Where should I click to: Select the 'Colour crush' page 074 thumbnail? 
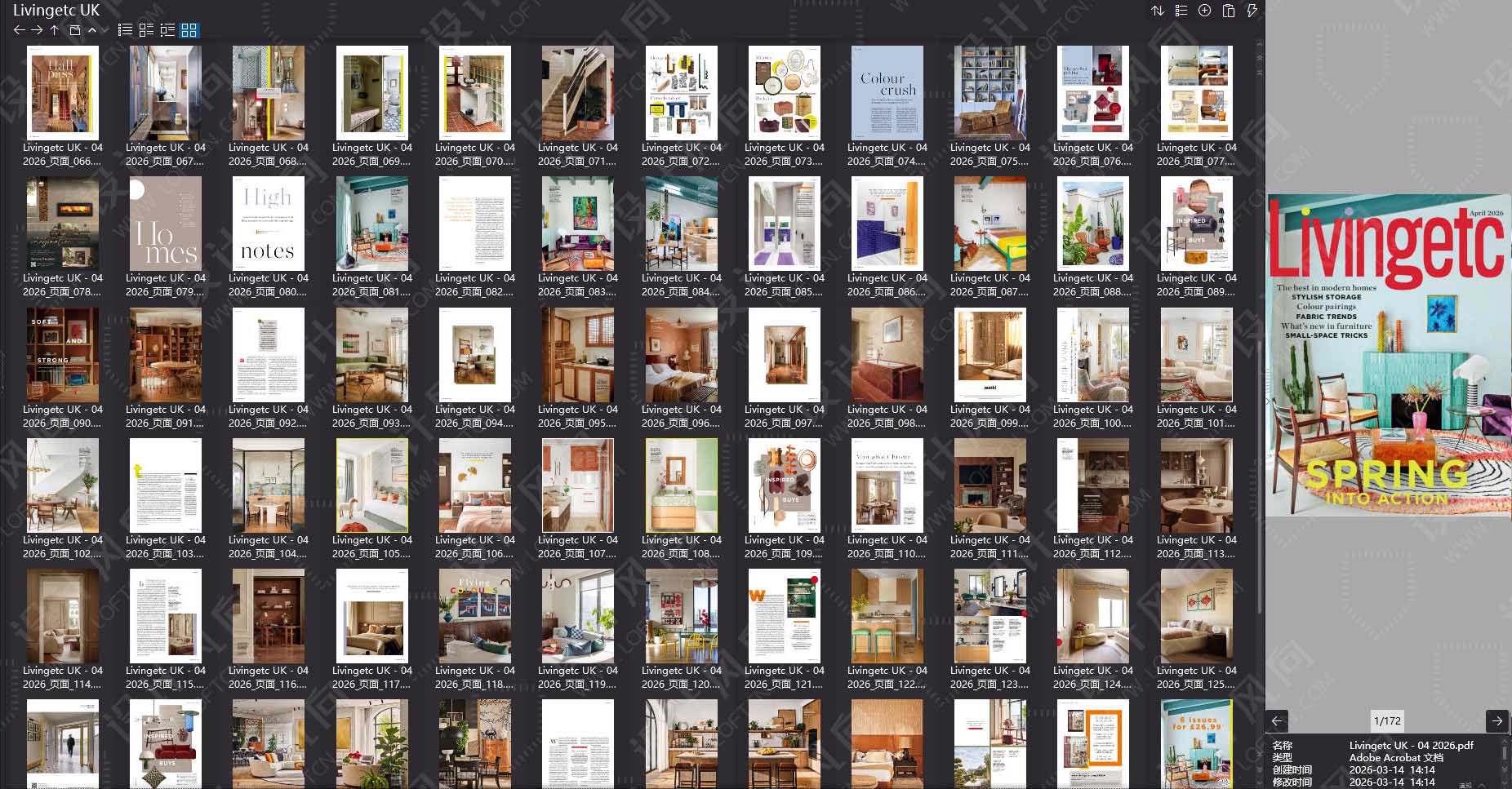887,93
